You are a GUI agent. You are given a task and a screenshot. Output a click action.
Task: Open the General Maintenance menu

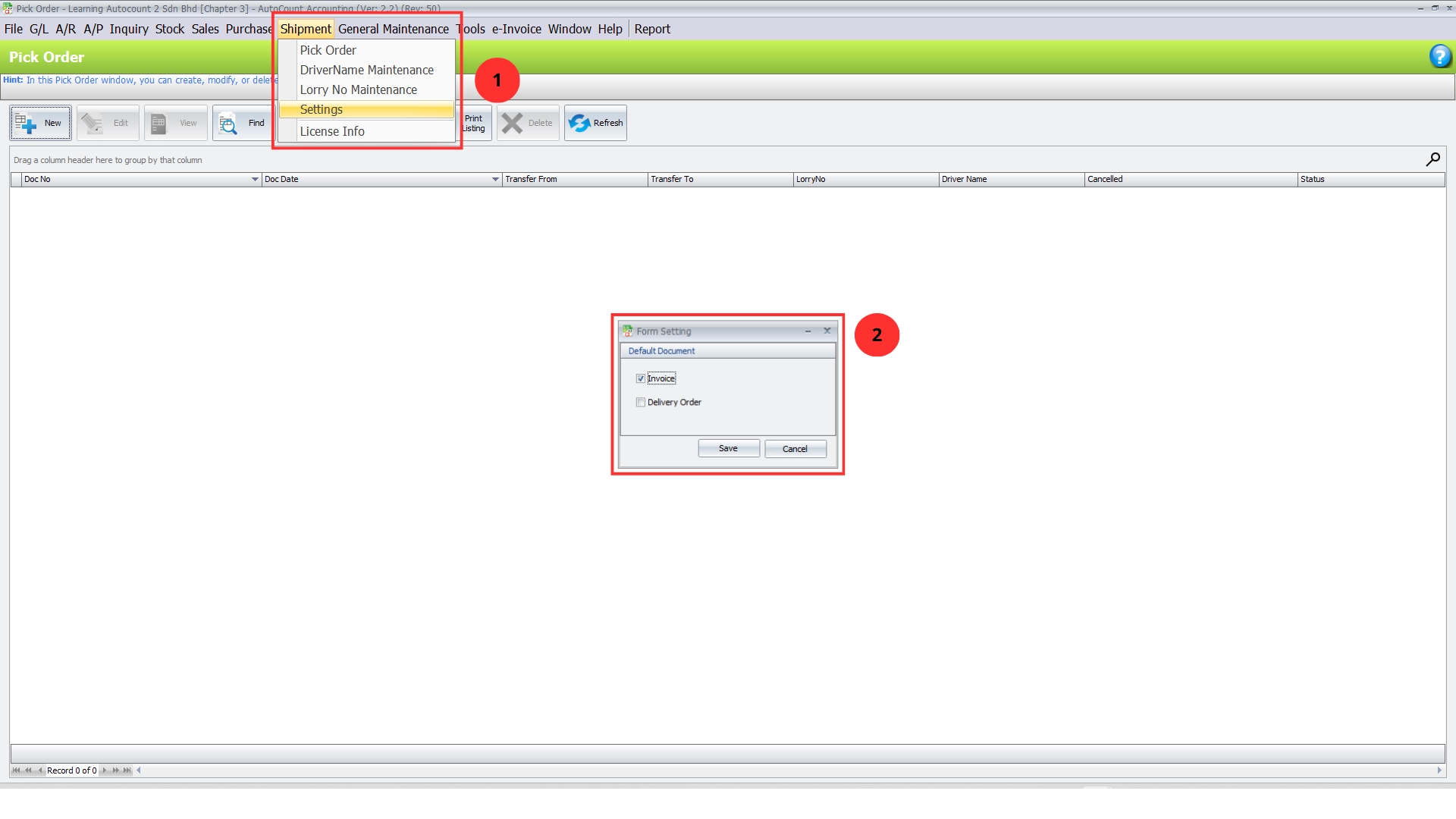pyautogui.click(x=394, y=29)
